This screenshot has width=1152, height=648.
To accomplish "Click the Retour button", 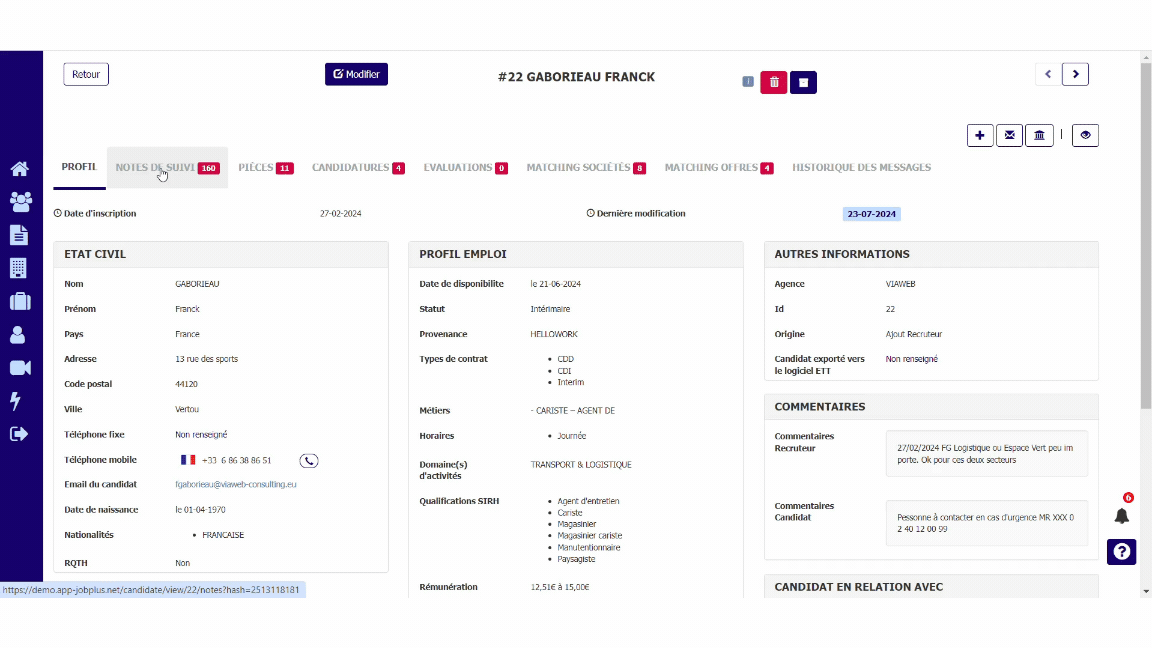I will click(86, 74).
